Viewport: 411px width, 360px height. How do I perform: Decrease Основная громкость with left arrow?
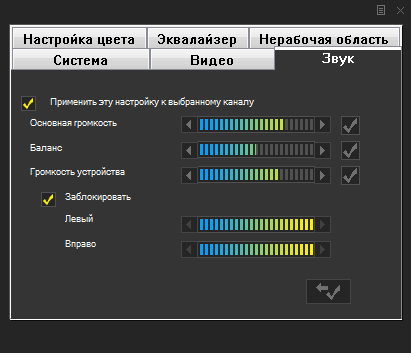pyautogui.click(x=189, y=125)
